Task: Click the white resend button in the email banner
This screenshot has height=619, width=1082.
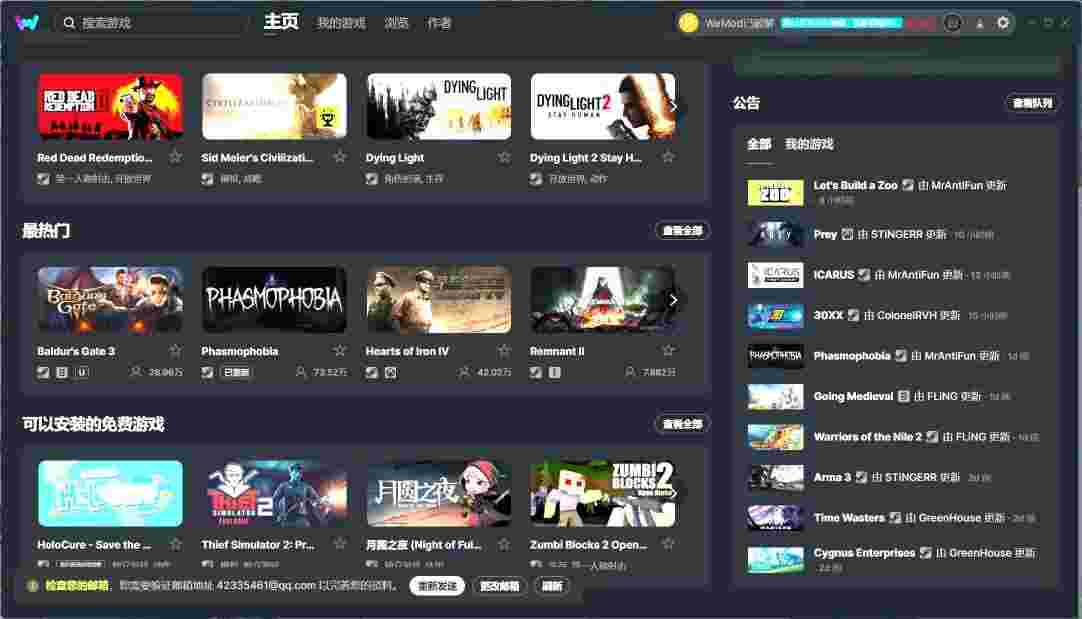Action: coord(437,586)
